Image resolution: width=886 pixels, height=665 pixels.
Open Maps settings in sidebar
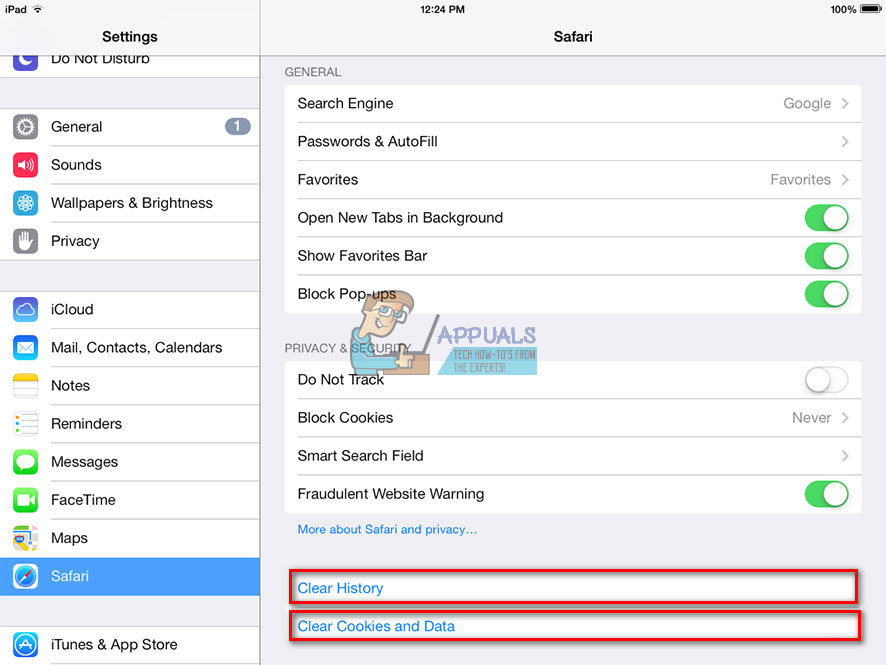[130, 538]
